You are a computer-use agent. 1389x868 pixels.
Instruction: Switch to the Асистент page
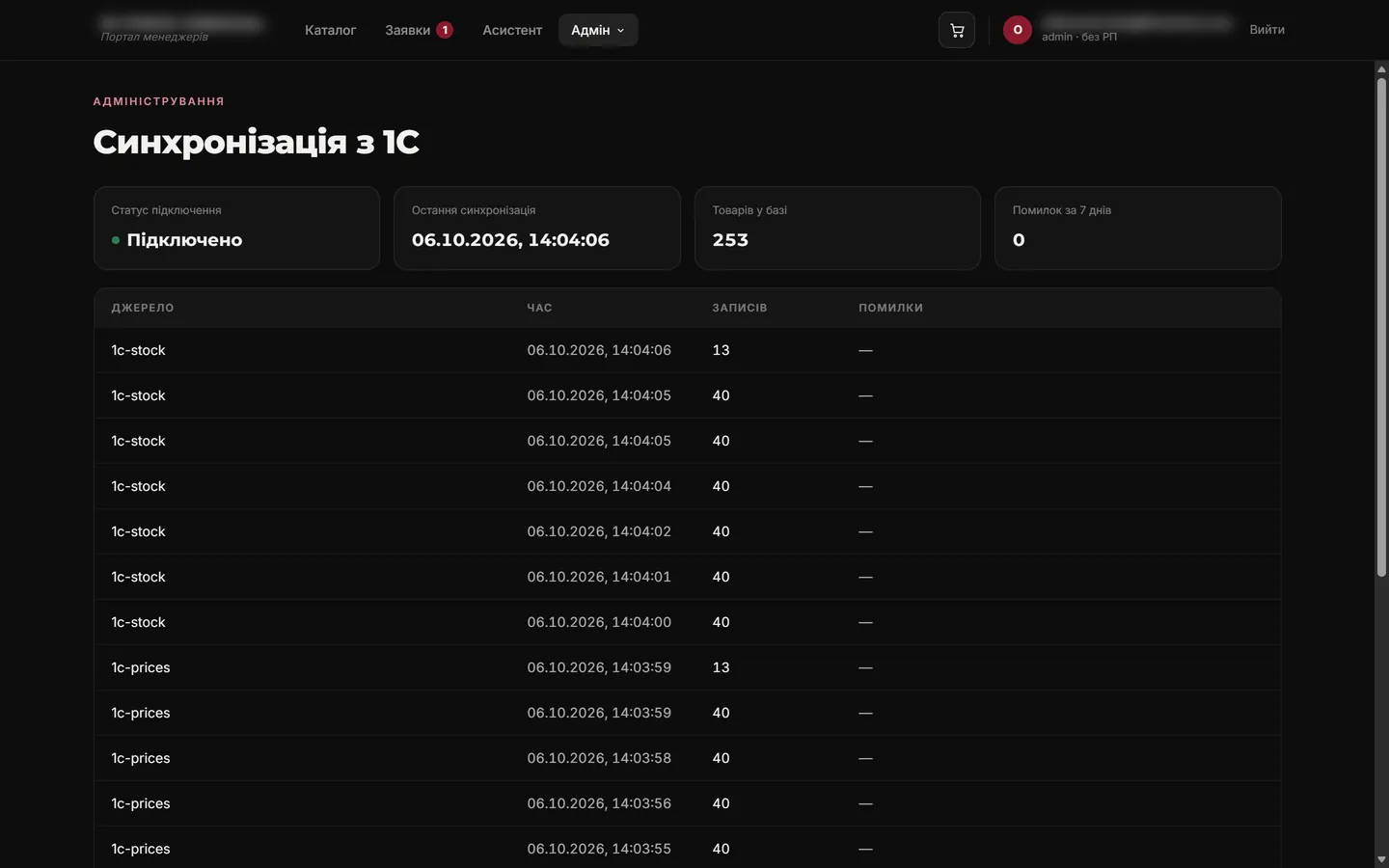(512, 30)
